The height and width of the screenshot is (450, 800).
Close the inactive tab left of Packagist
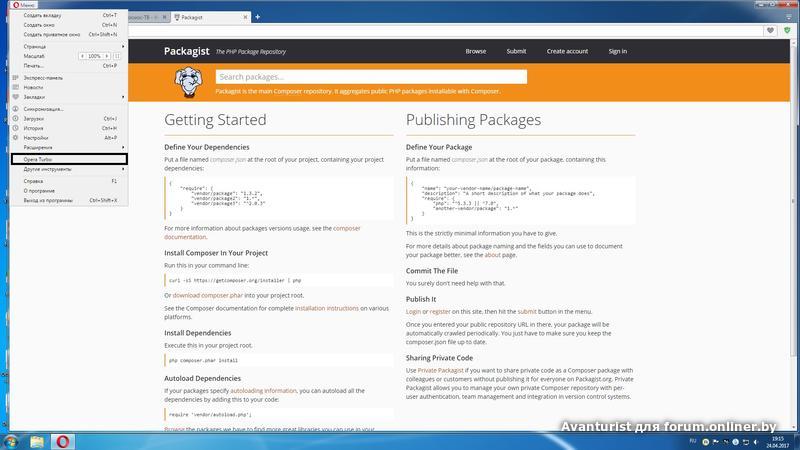click(x=164, y=17)
